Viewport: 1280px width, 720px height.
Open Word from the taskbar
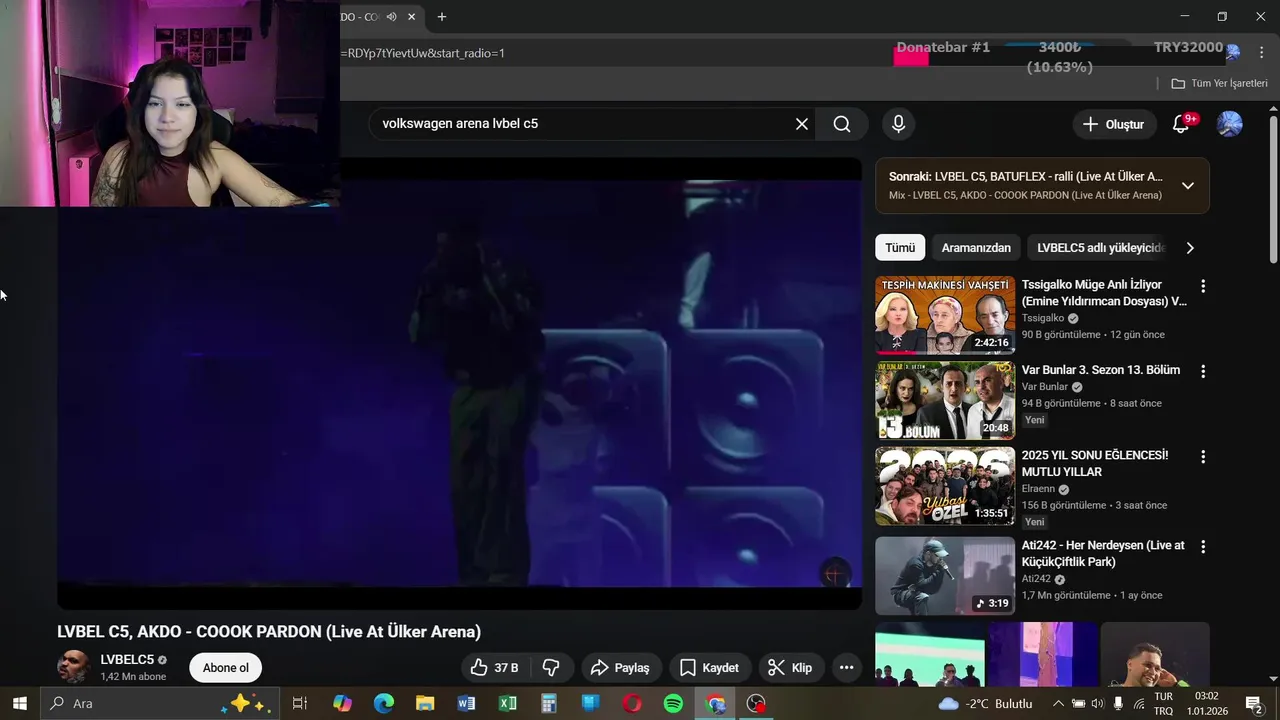tap(466, 703)
